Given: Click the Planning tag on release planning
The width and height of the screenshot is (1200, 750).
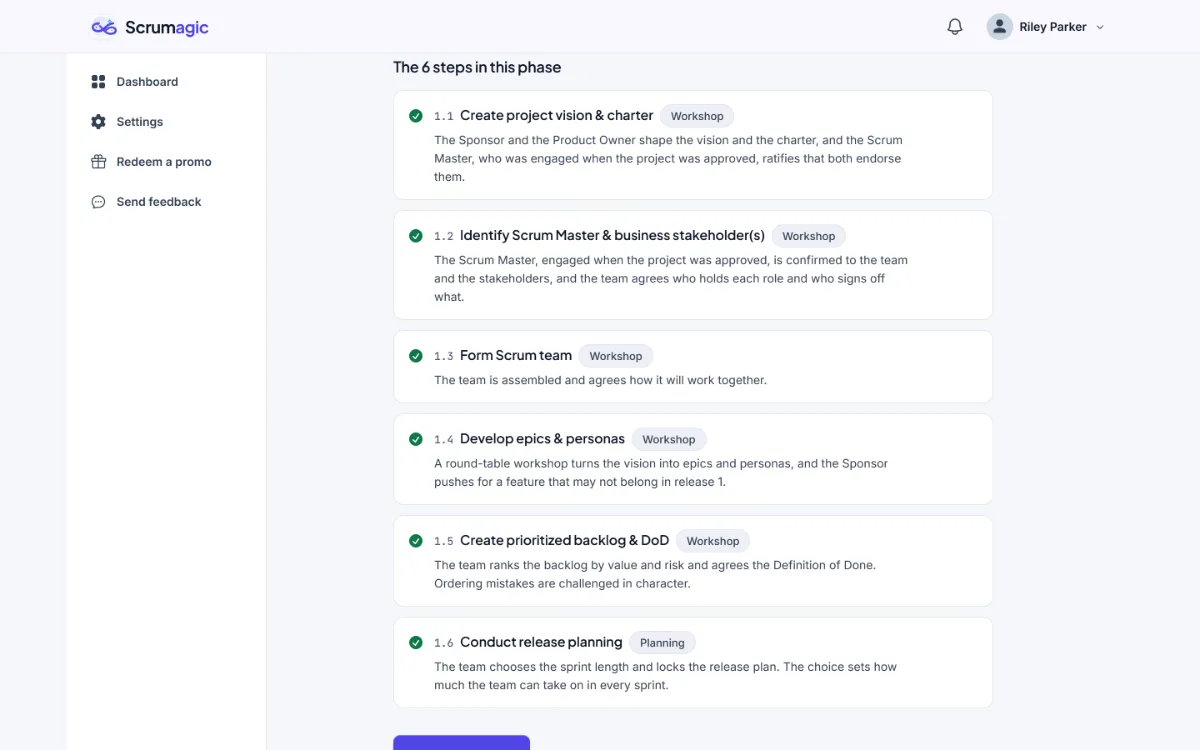Looking at the screenshot, I should 662,643.
